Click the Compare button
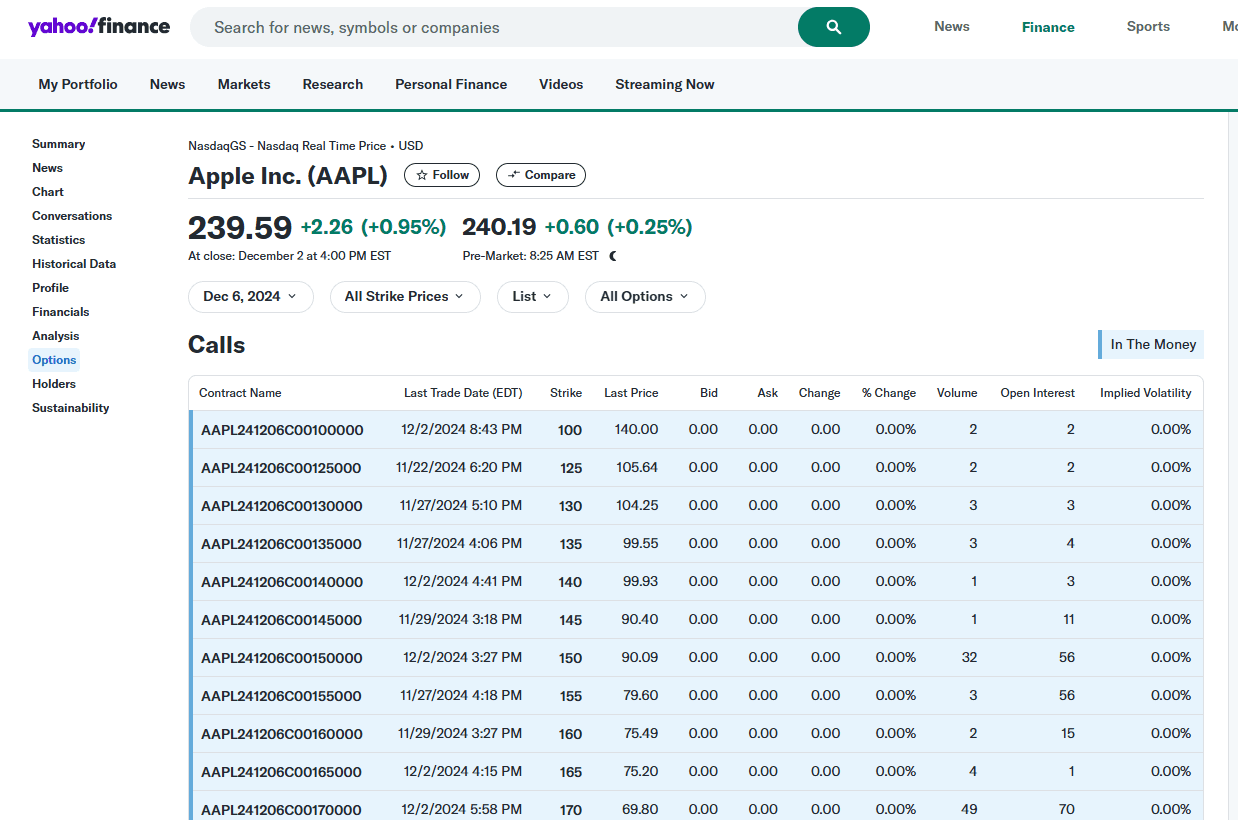 click(x=541, y=175)
